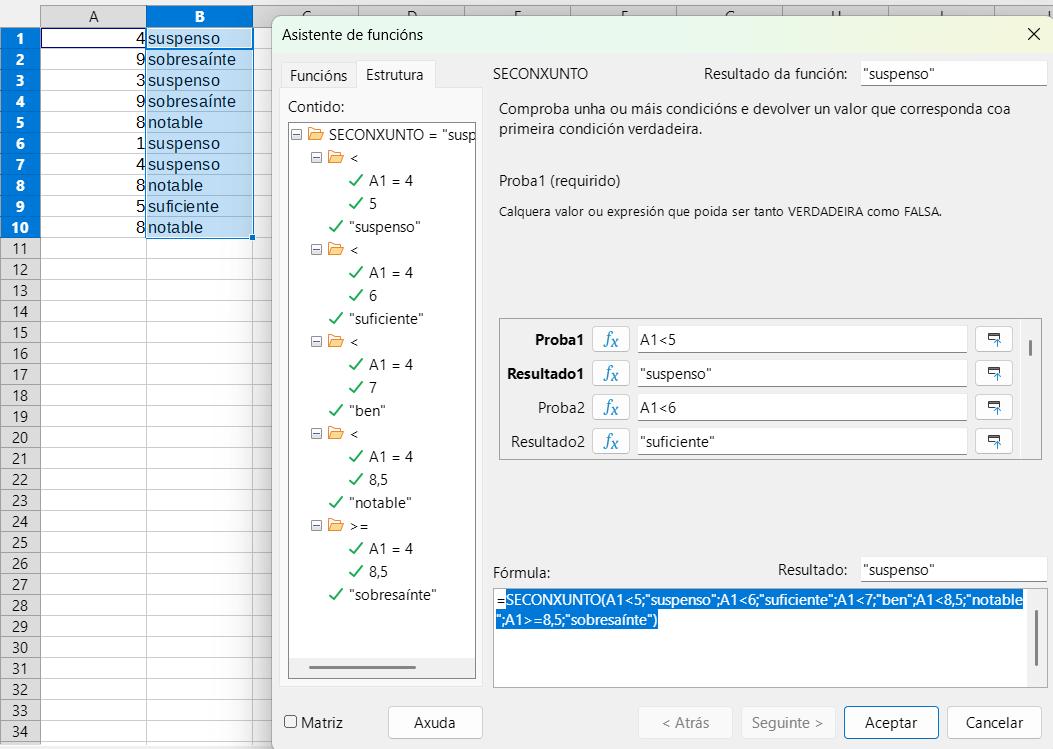Click the < Atrás button

pyautogui.click(x=685, y=722)
